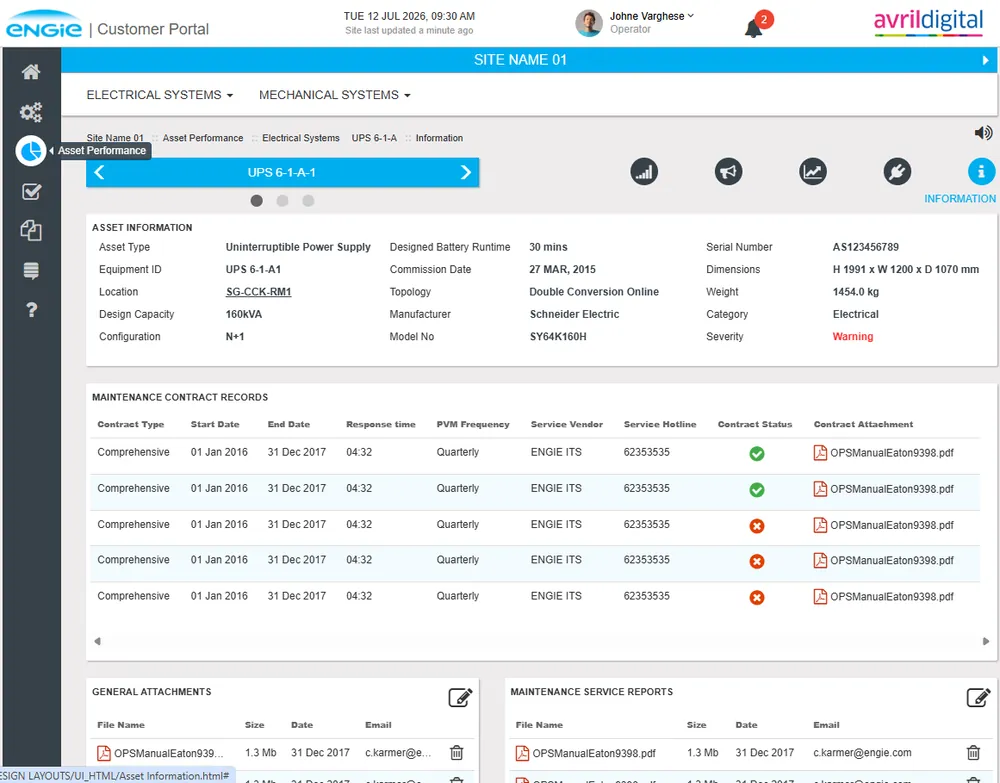
Task: Open third row contract attachment PDF
Action: coord(883,525)
